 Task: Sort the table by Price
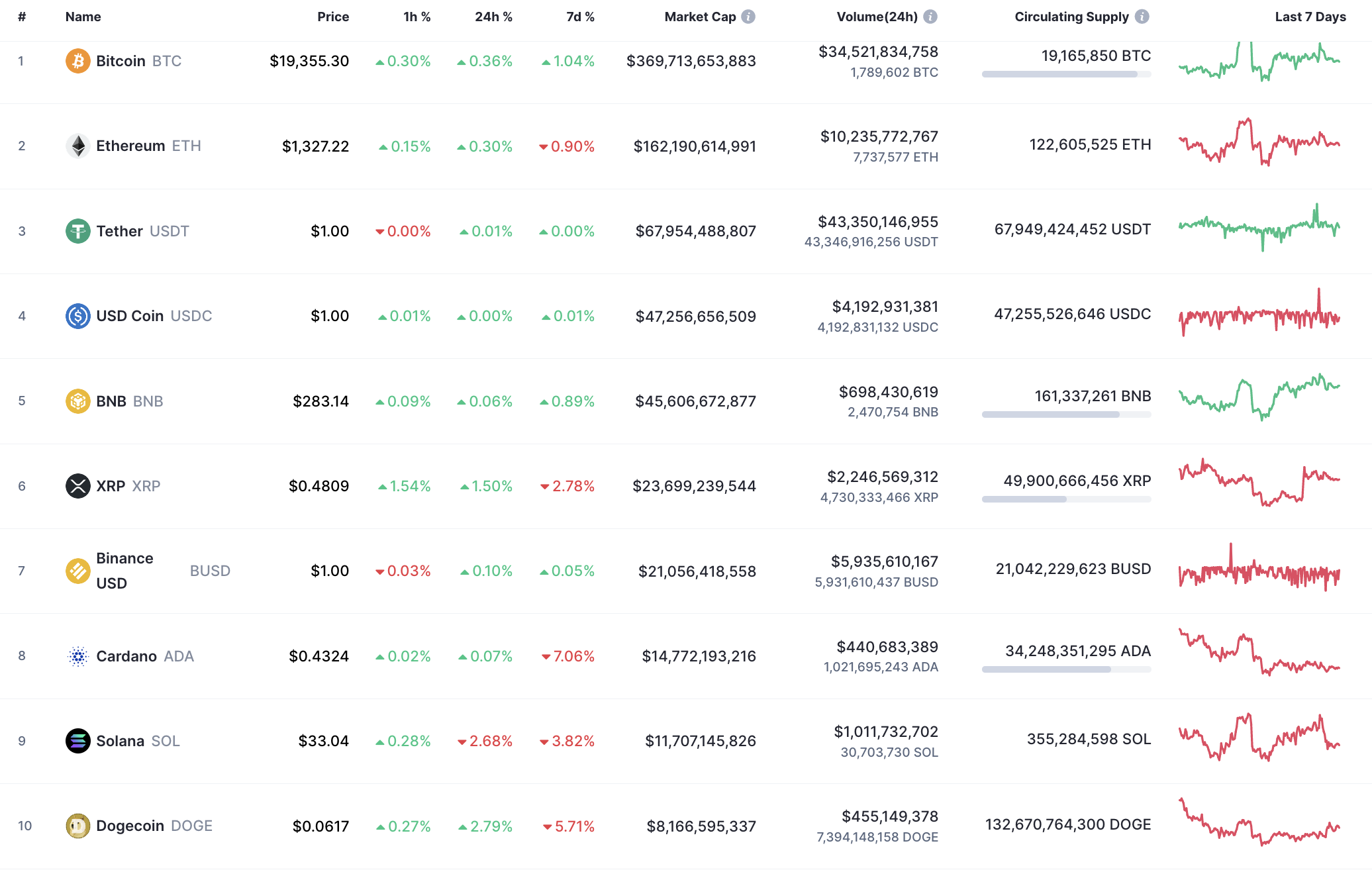coord(333,17)
